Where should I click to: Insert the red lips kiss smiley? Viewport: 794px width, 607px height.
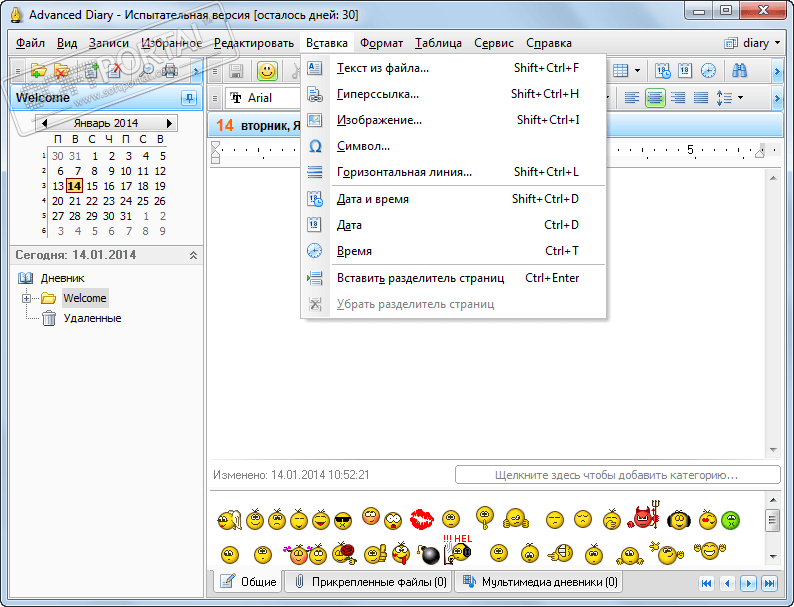[421, 519]
